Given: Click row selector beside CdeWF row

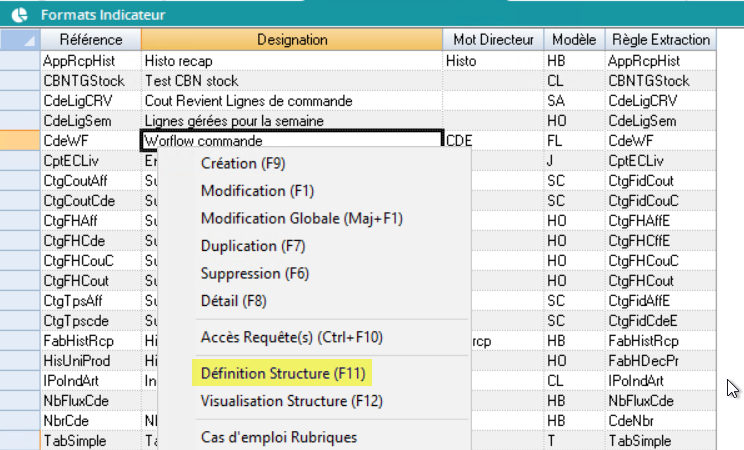Looking at the screenshot, I should 21,141.
